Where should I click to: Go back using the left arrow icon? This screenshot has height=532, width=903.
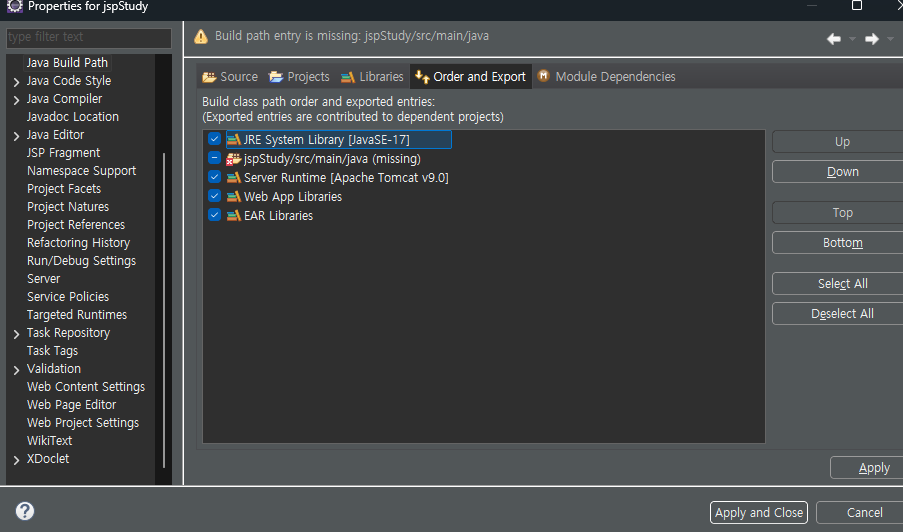click(833, 39)
